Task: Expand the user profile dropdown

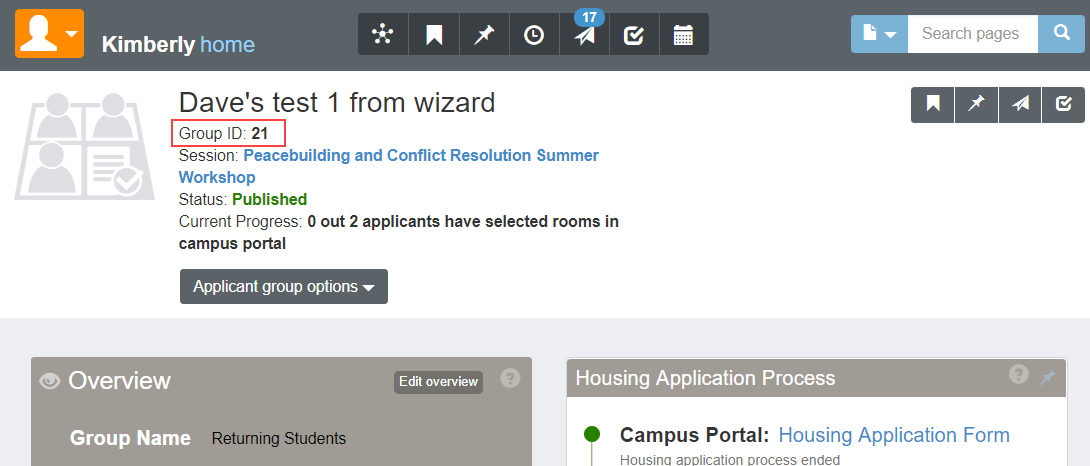Action: point(49,33)
